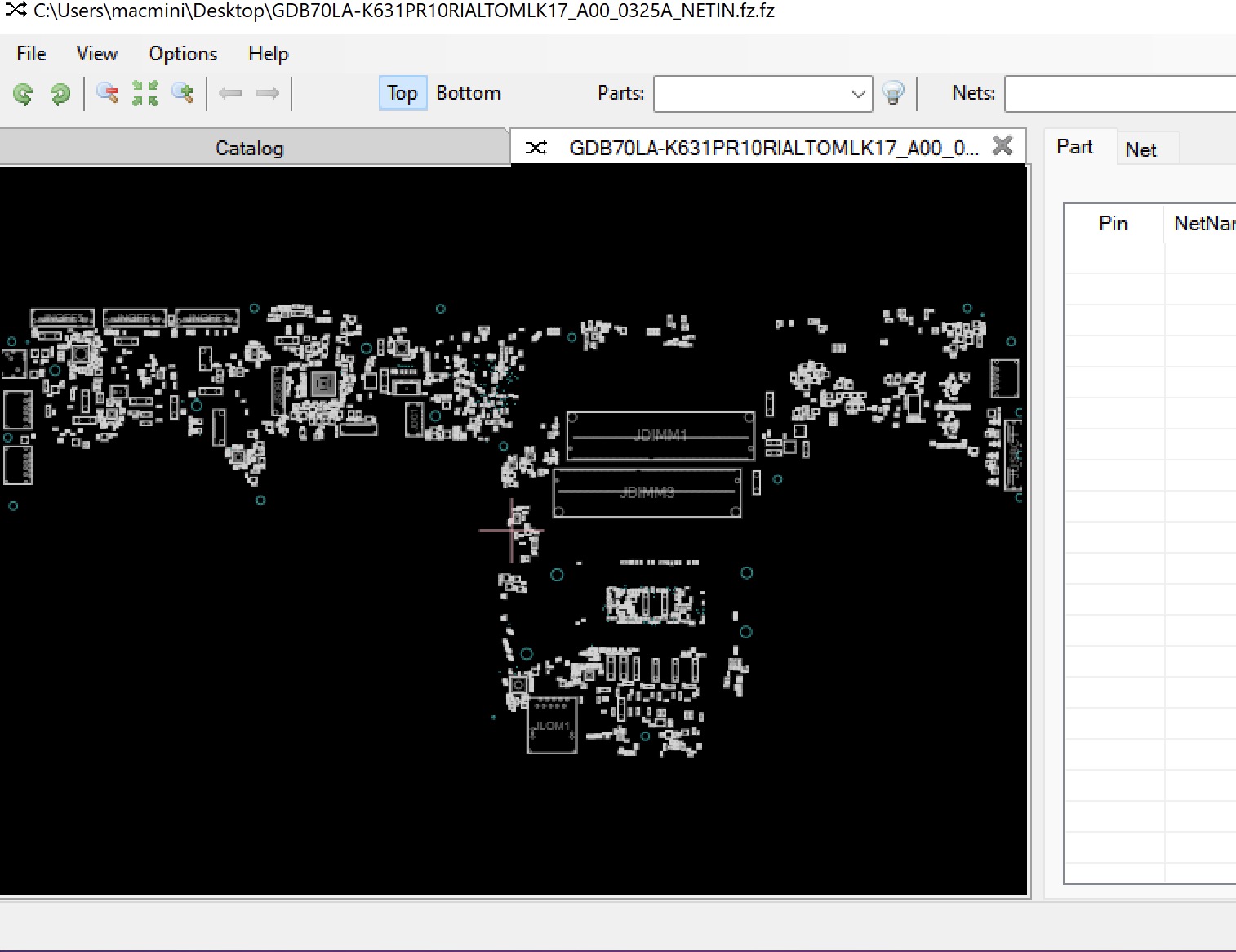Image resolution: width=1236 pixels, height=952 pixels.
Task: Open the File menu
Action: pos(31,54)
